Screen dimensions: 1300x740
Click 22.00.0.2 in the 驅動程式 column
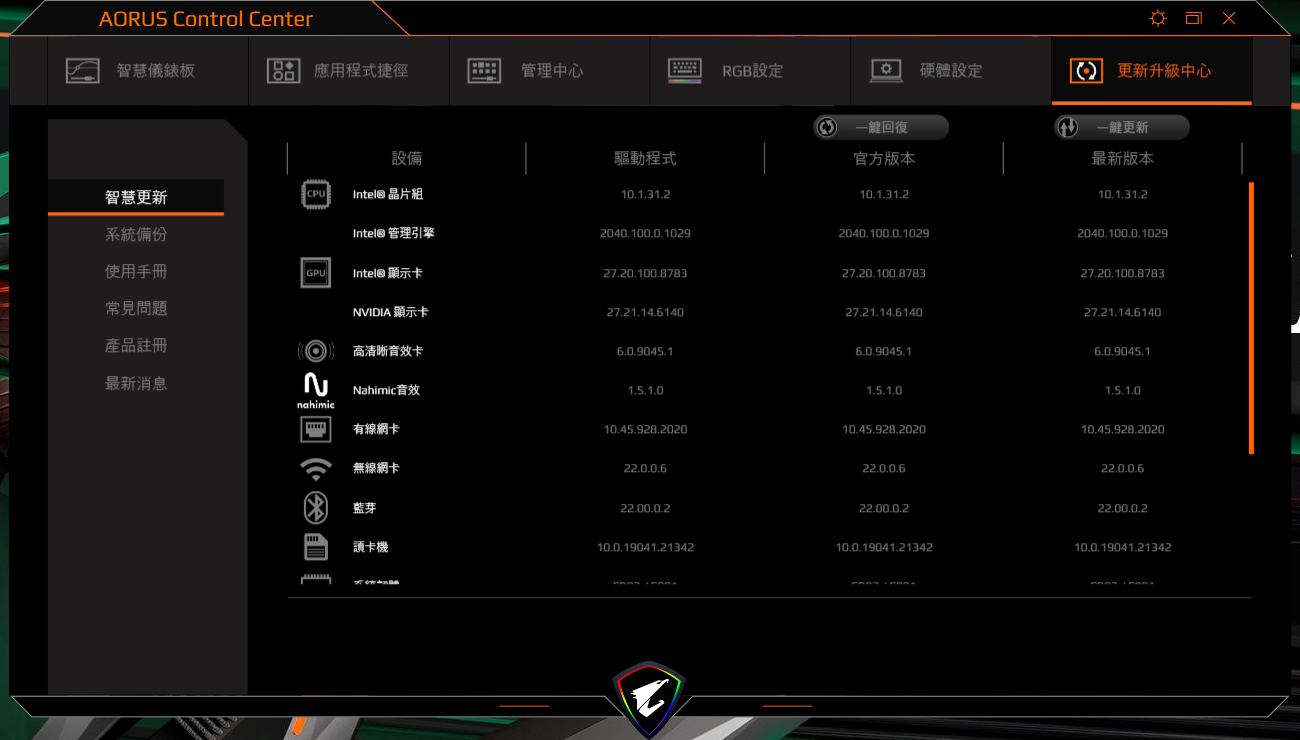pyautogui.click(x=645, y=508)
